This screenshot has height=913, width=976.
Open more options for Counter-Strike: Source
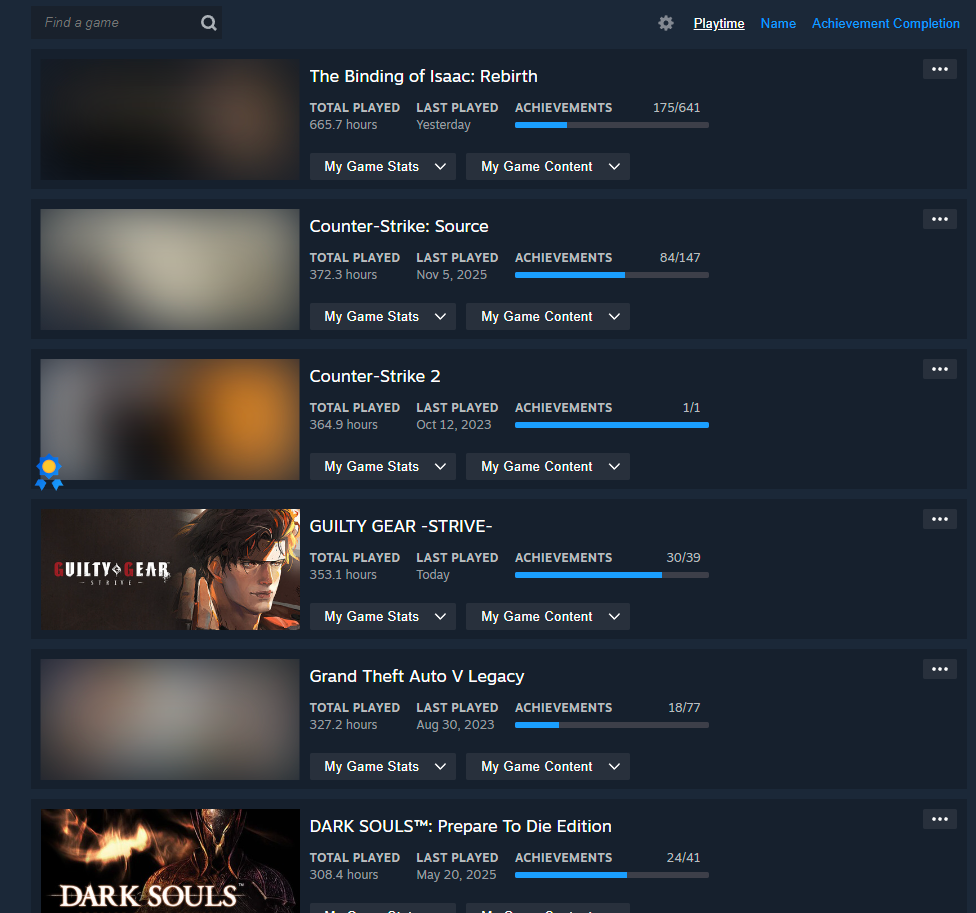click(940, 219)
